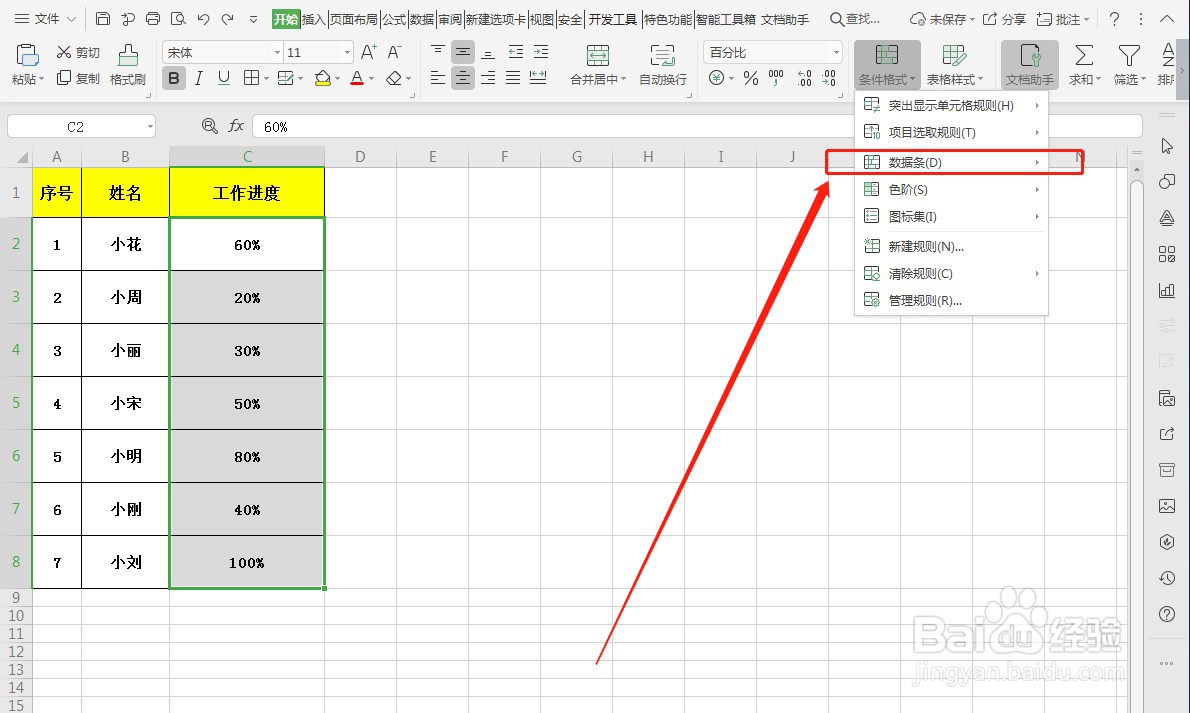
Task: Open the 色阶(S) submenu
Action: 952,190
